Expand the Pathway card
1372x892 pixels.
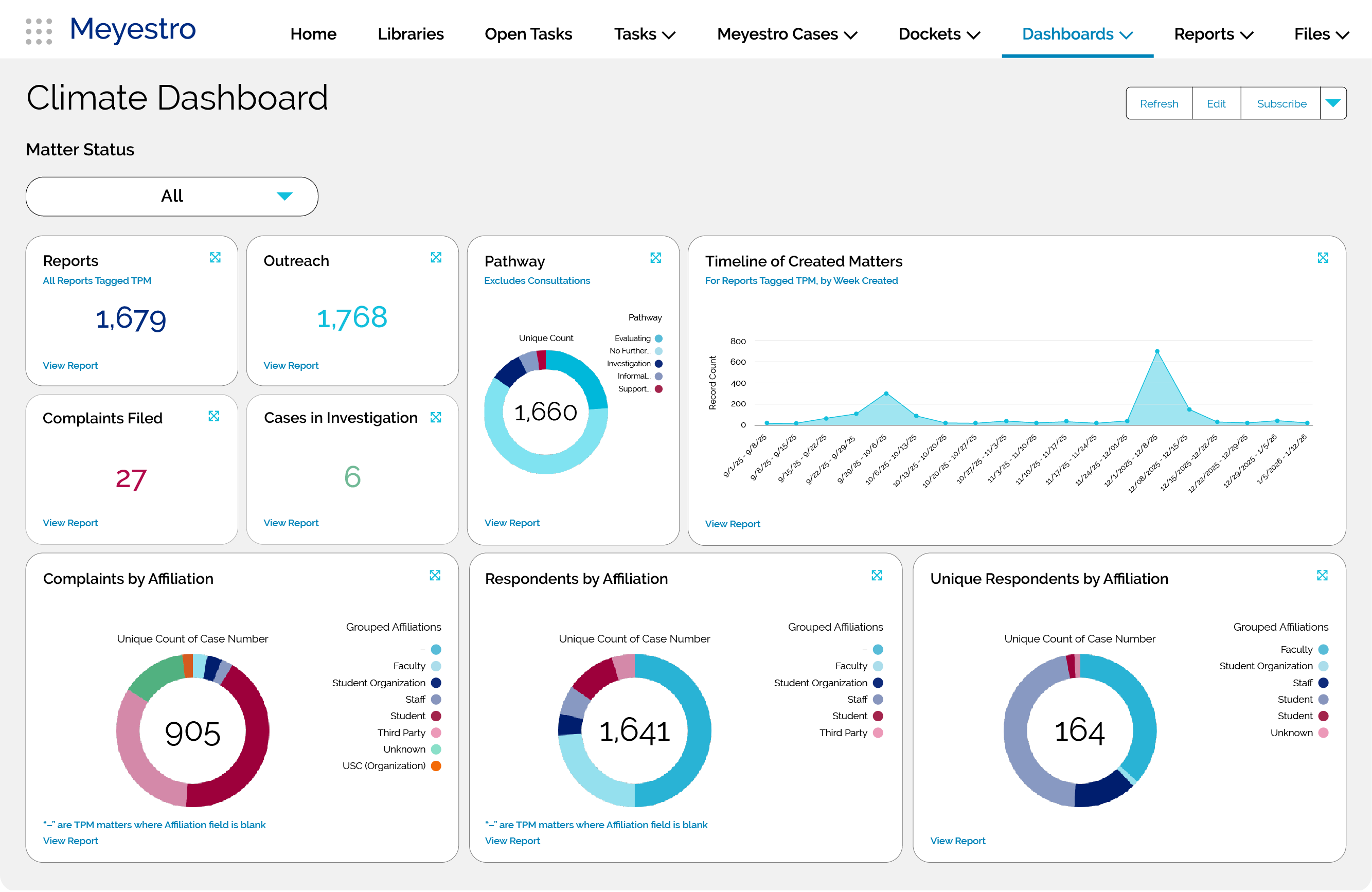tap(655, 257)
